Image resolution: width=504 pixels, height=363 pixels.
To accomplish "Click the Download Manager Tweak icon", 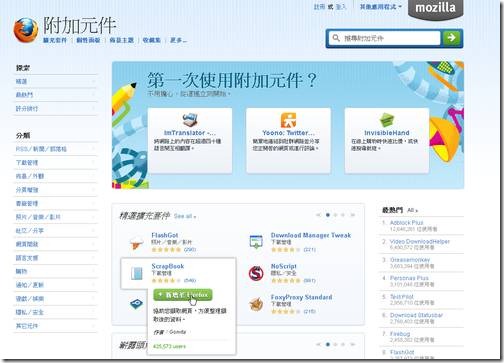I will (x=256, y=242).
